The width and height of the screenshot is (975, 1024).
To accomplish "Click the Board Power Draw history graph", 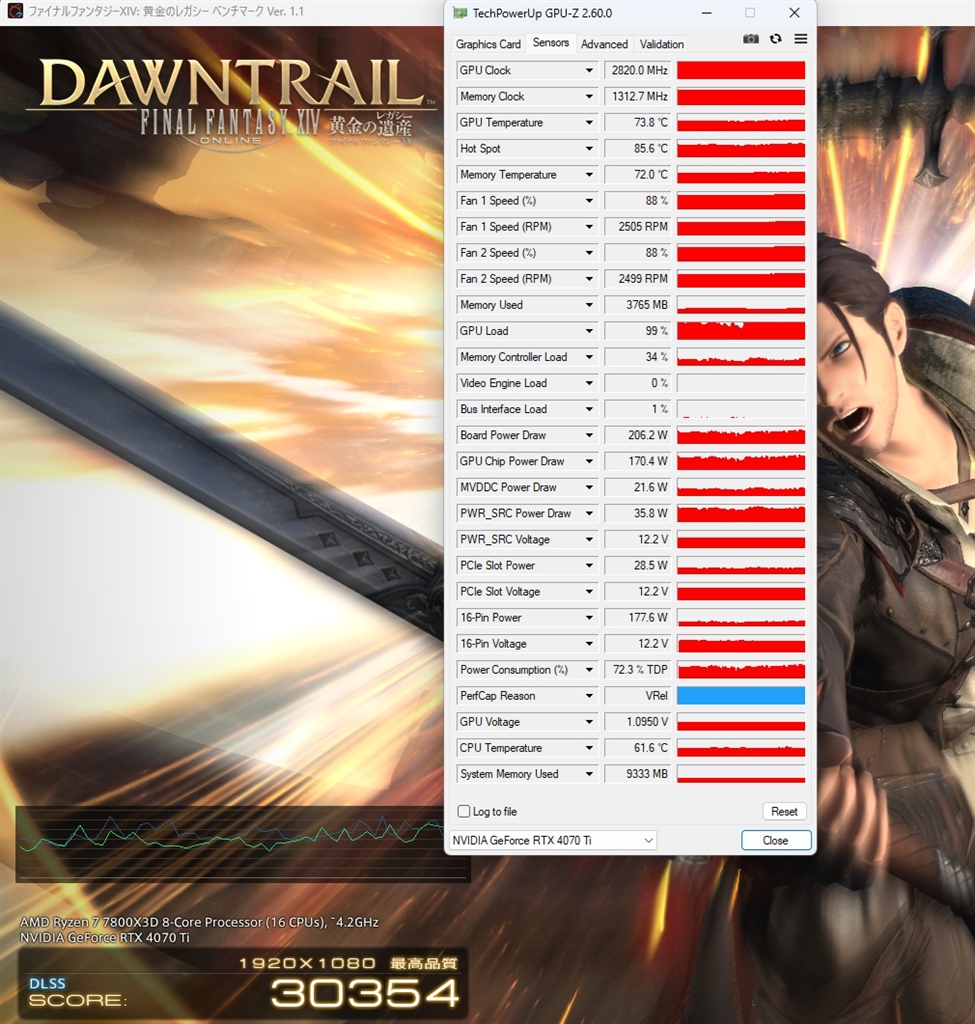I will (741, 436).
